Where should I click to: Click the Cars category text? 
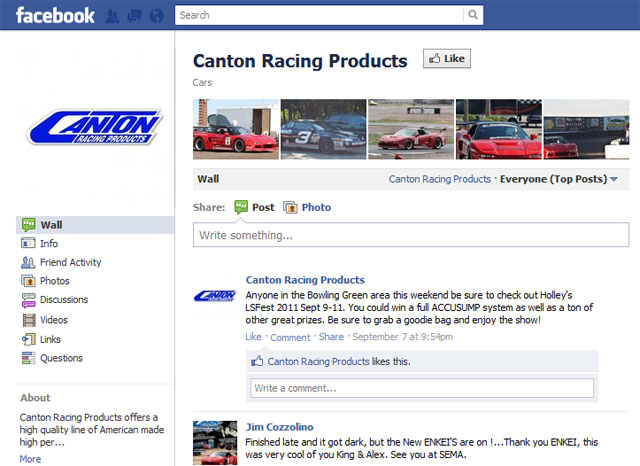click(x=202, y=83)
